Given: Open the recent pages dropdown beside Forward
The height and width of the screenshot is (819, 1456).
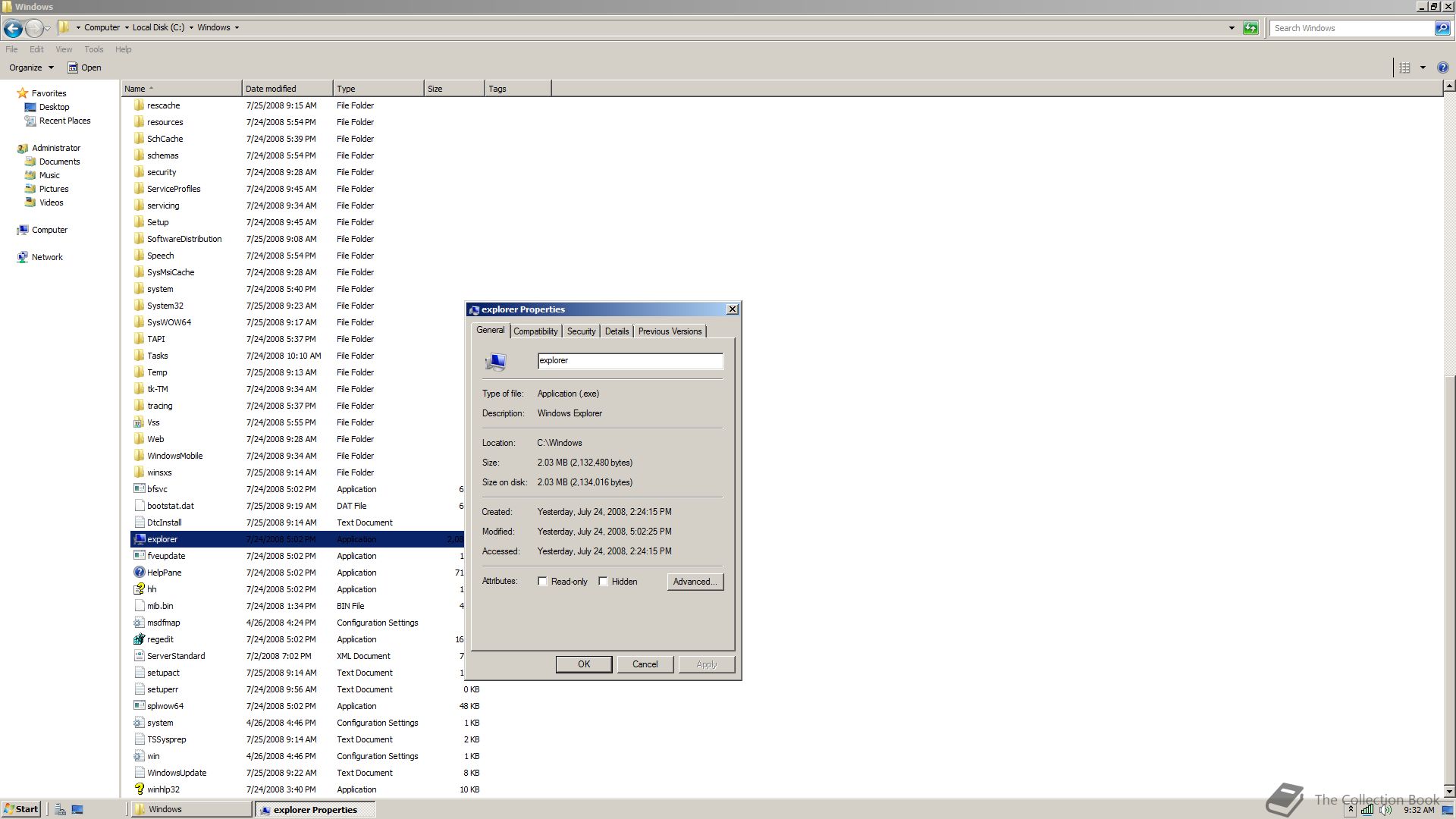Looking at the screenshot, I should tap(48, 28).
